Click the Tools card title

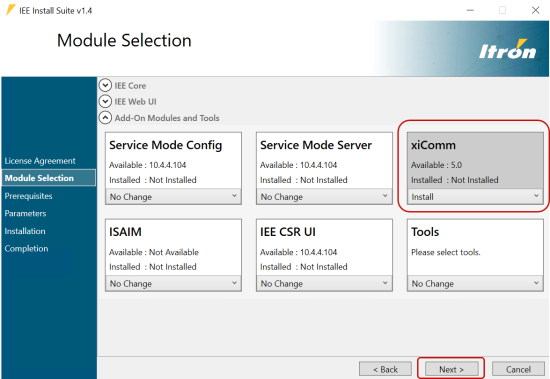(425, 232)
